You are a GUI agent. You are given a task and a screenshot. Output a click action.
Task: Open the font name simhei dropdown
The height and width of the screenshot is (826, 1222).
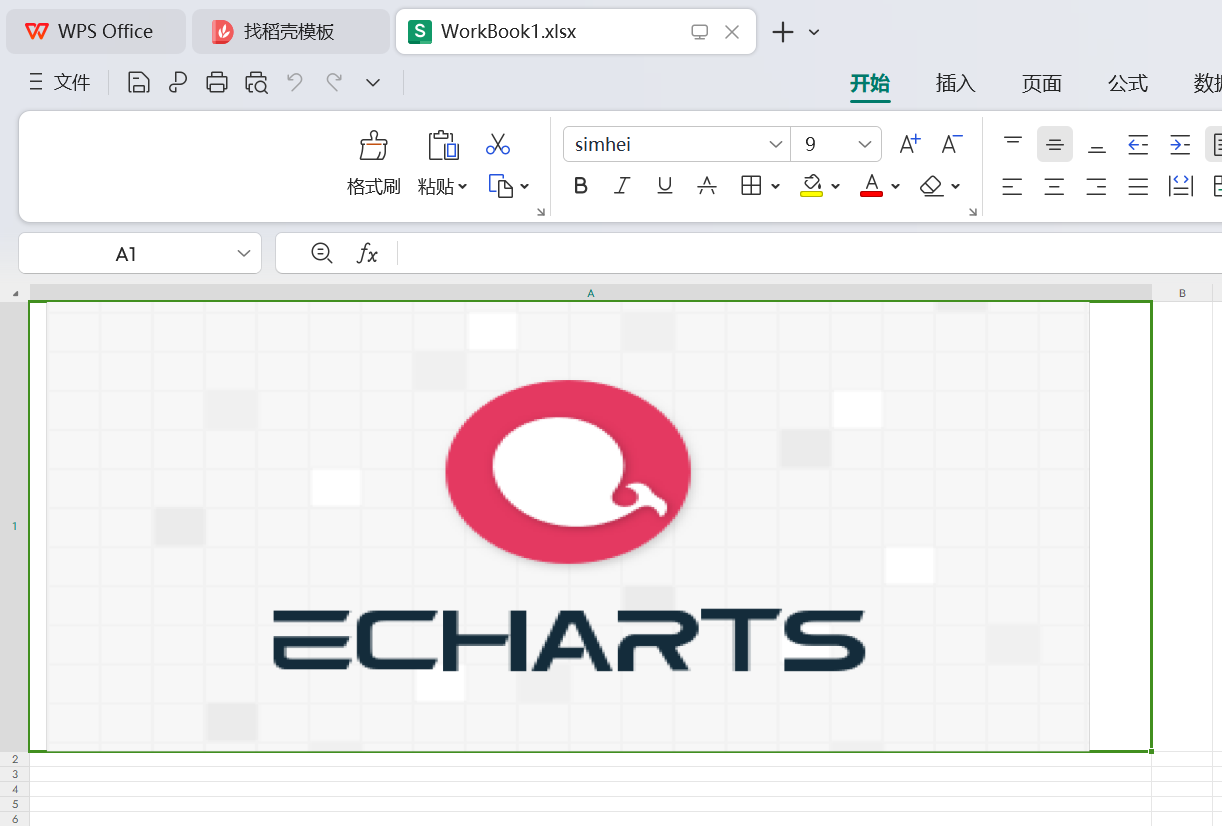pos(776,145)
